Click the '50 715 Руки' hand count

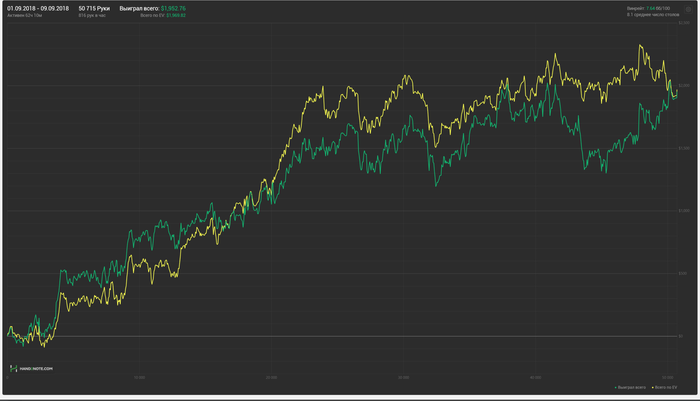coord(94,8)
